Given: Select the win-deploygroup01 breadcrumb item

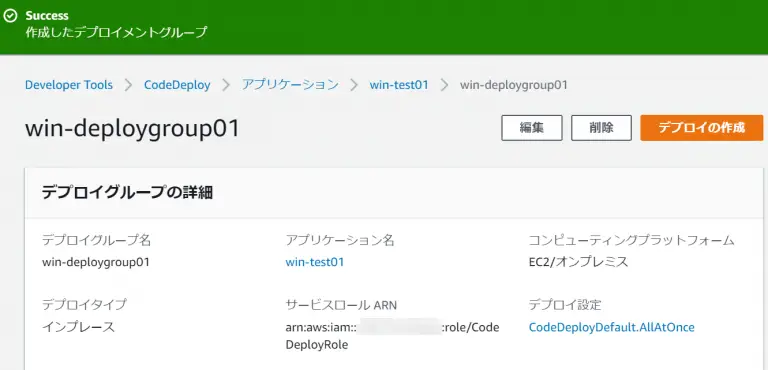Looking at the screenshot, I should click(x=513, y=85).
